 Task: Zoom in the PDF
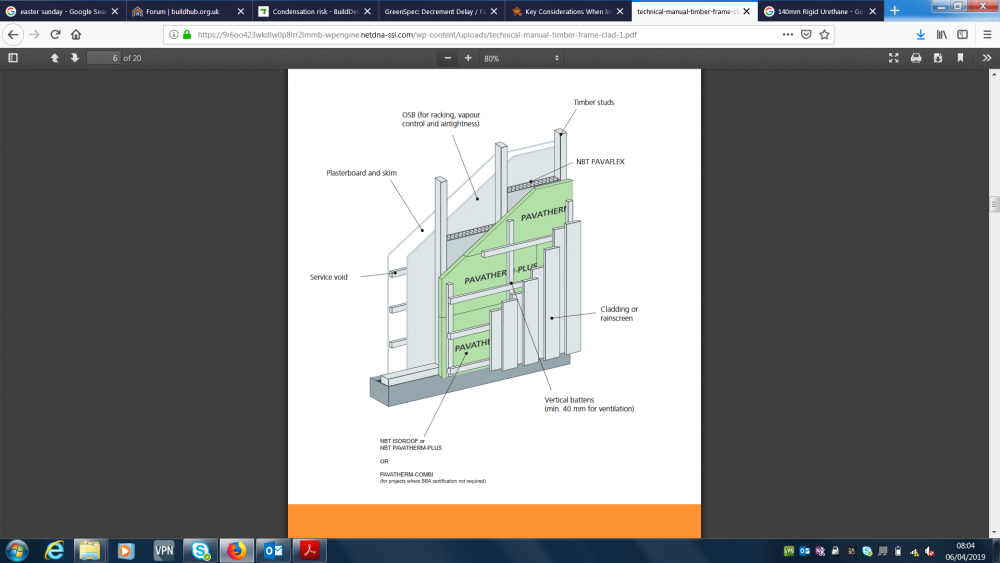tap(468, 58)
